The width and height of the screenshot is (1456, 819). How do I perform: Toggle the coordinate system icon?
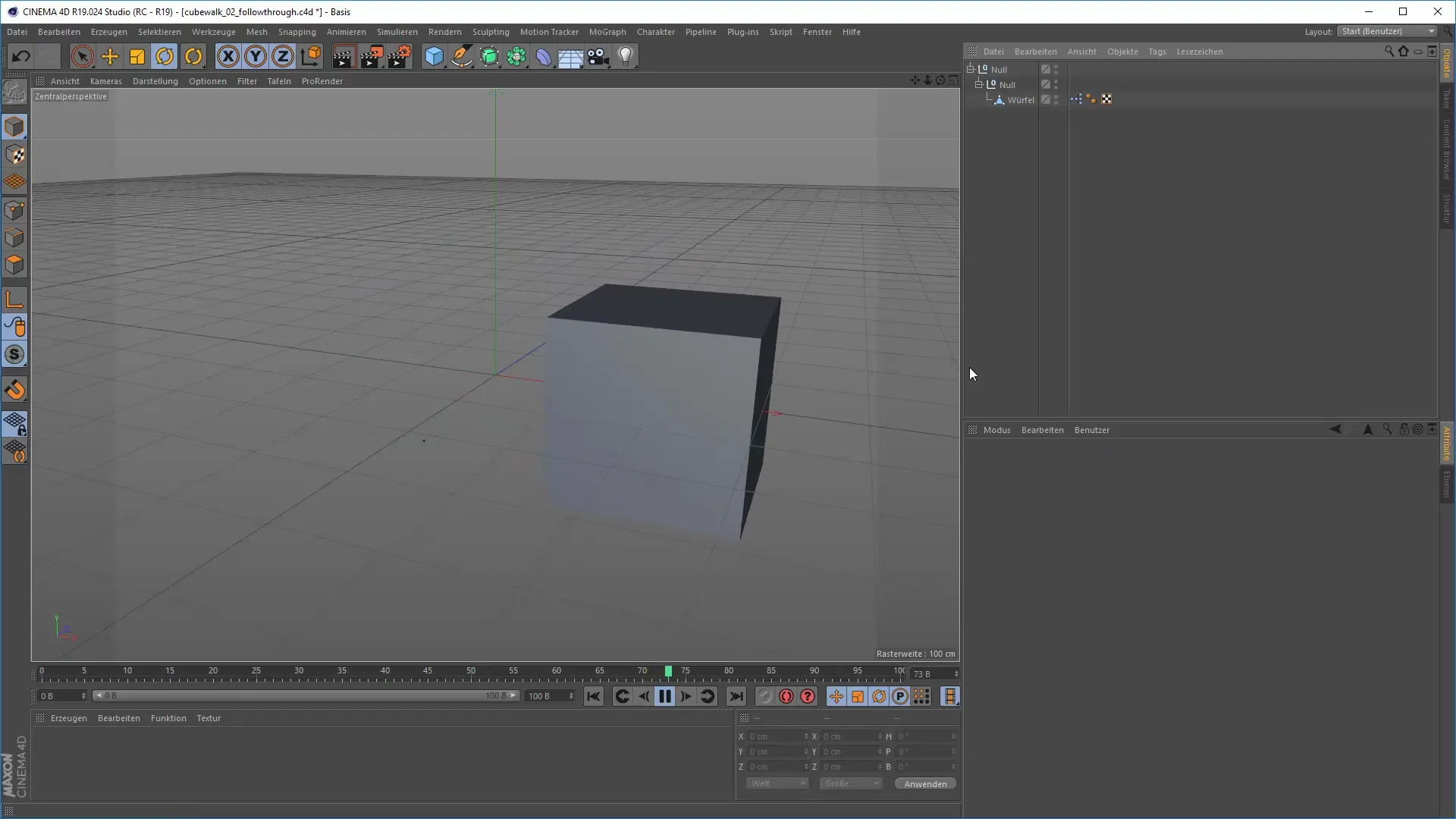311,56
